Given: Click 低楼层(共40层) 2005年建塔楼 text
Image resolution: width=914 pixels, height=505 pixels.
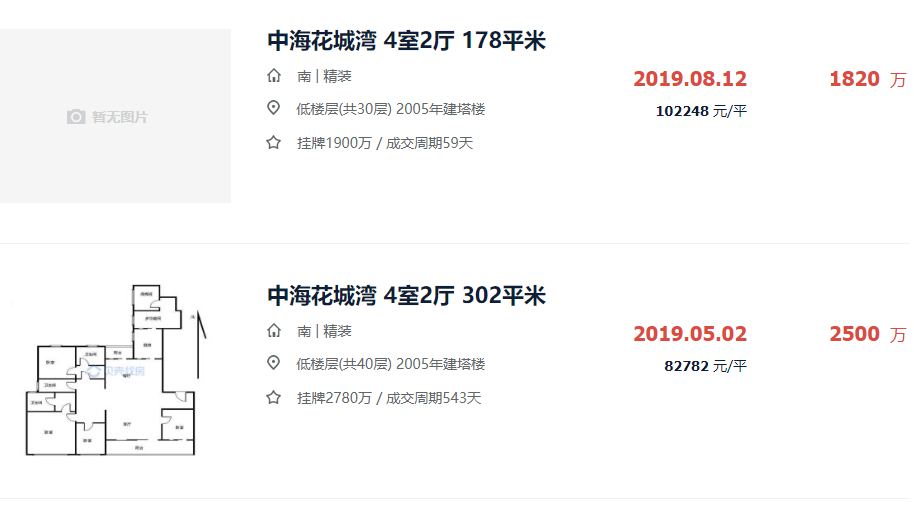Looking at the screenshot, I should point(391,364).
